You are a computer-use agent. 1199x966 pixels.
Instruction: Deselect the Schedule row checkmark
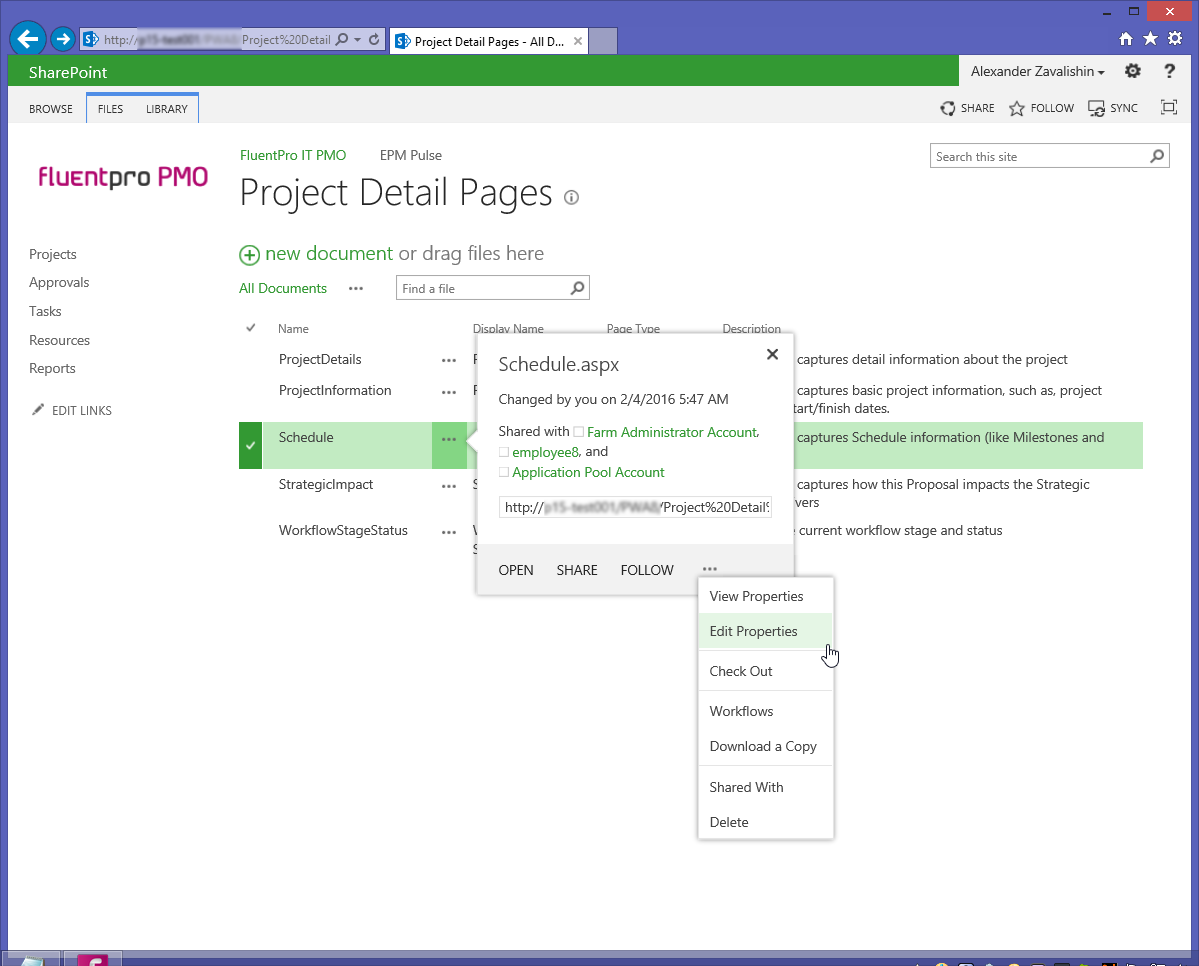coord(250,445)
